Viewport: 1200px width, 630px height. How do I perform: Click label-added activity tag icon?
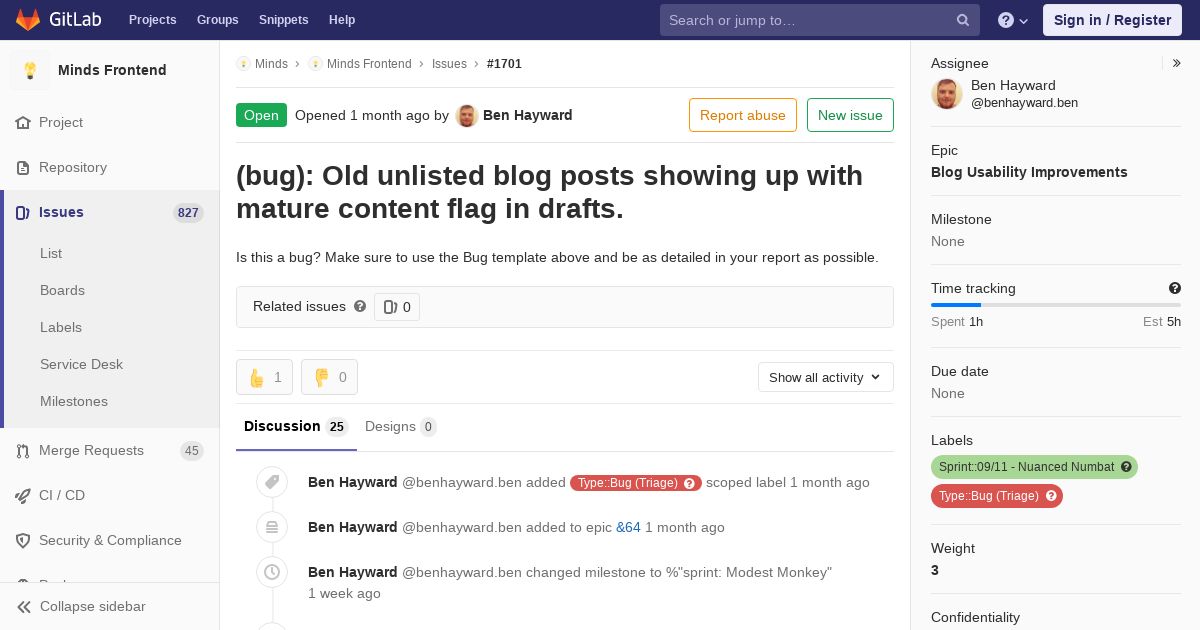(x=272, y=482)
